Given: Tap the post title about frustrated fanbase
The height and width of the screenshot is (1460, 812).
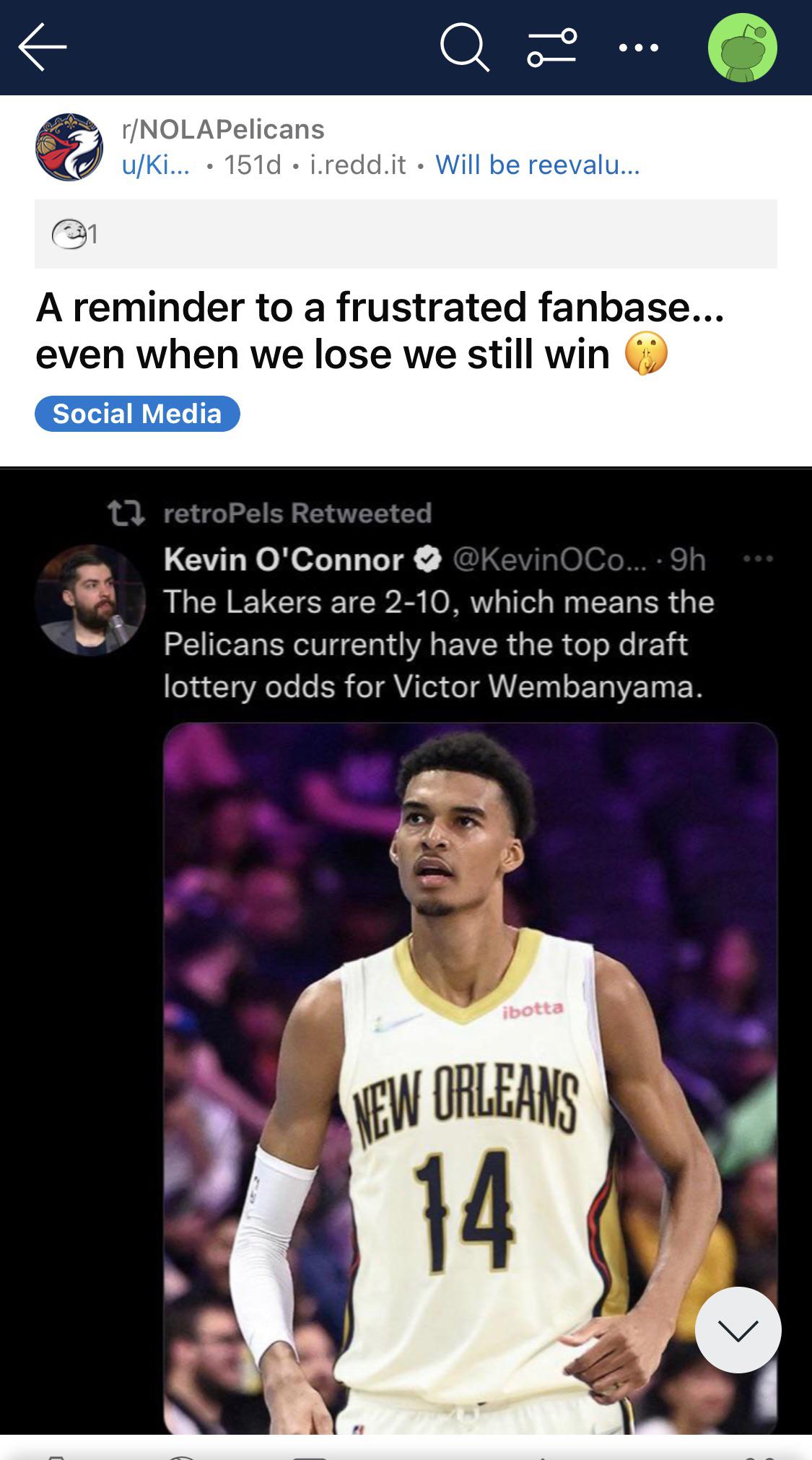Looking at the screenshot, I should 380,330.
